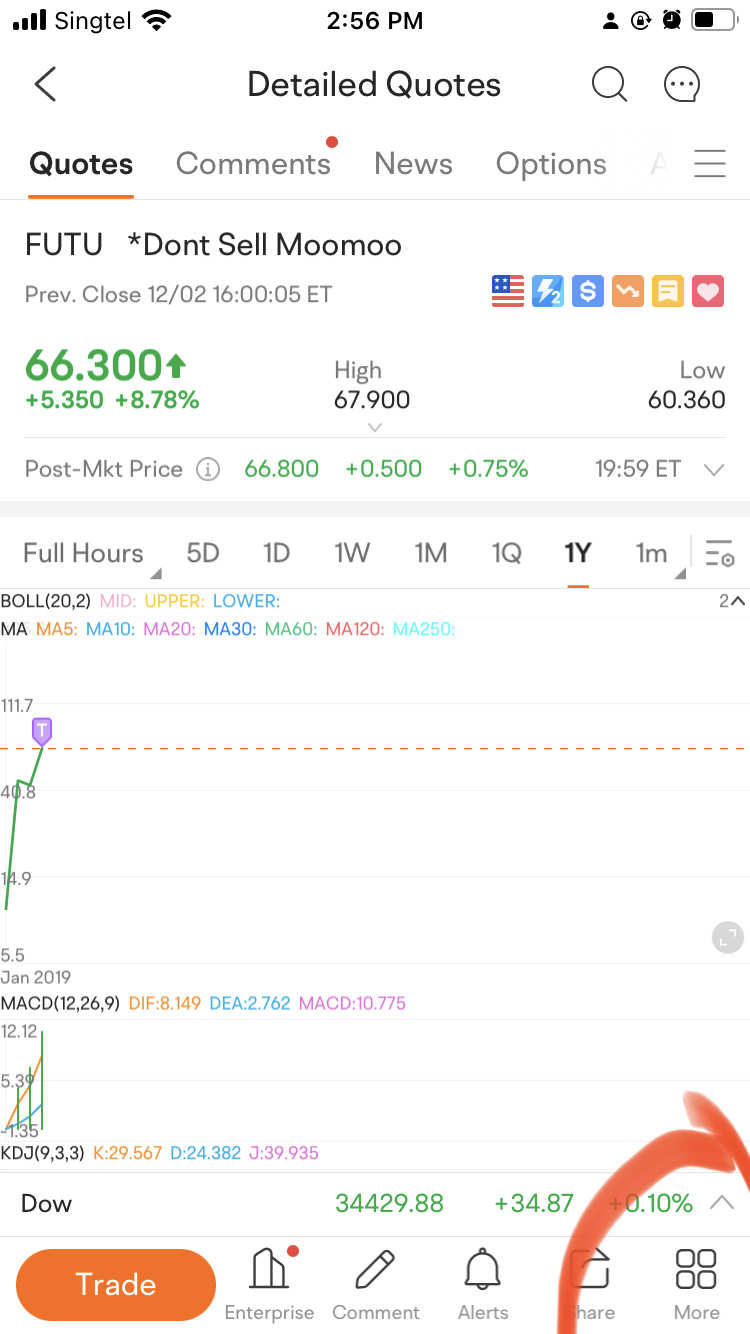Go back with the left arrow

[x=45, y=85]
